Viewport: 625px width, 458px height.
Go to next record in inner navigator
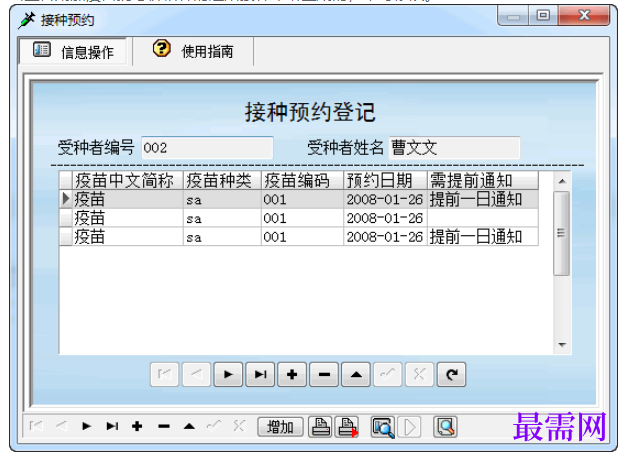tap(228, 374)
